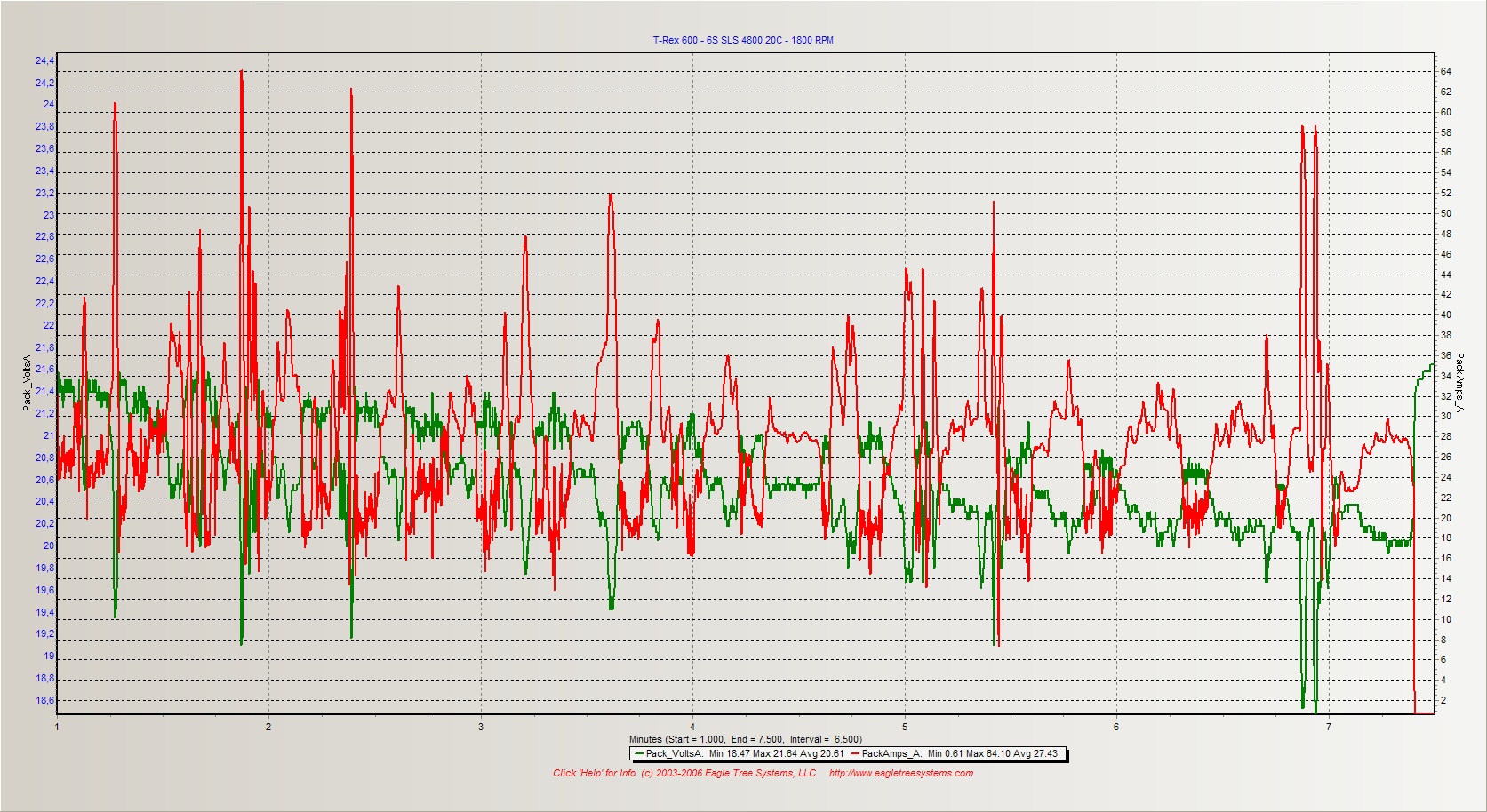Click minute 4 on the x-axis
Viewport: 1487px width, 812px height.
point(692,727)
